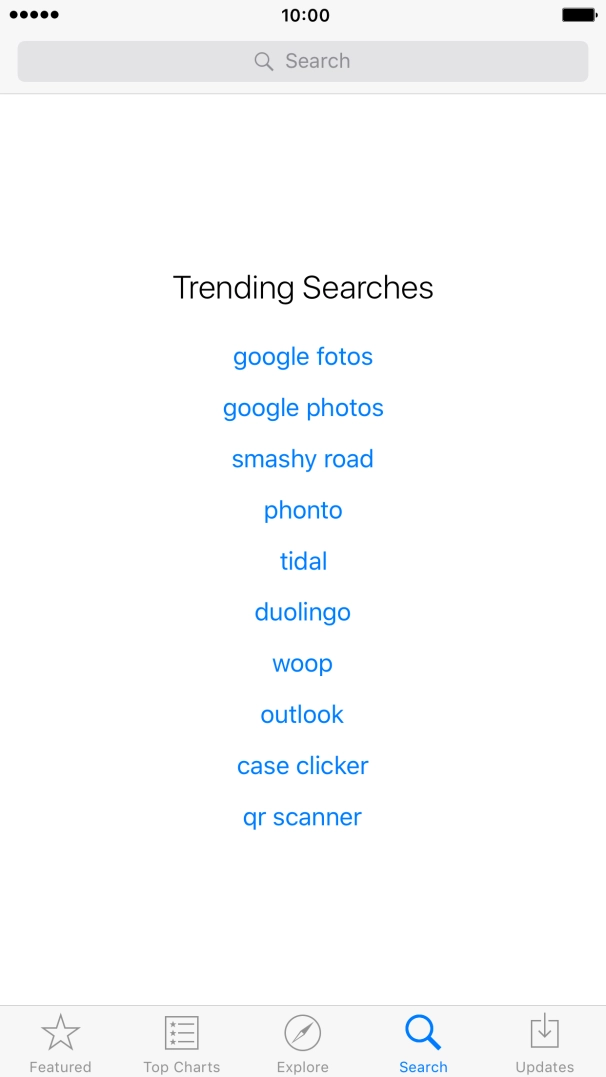Open the outlook trending search

[x=302, y=714]
